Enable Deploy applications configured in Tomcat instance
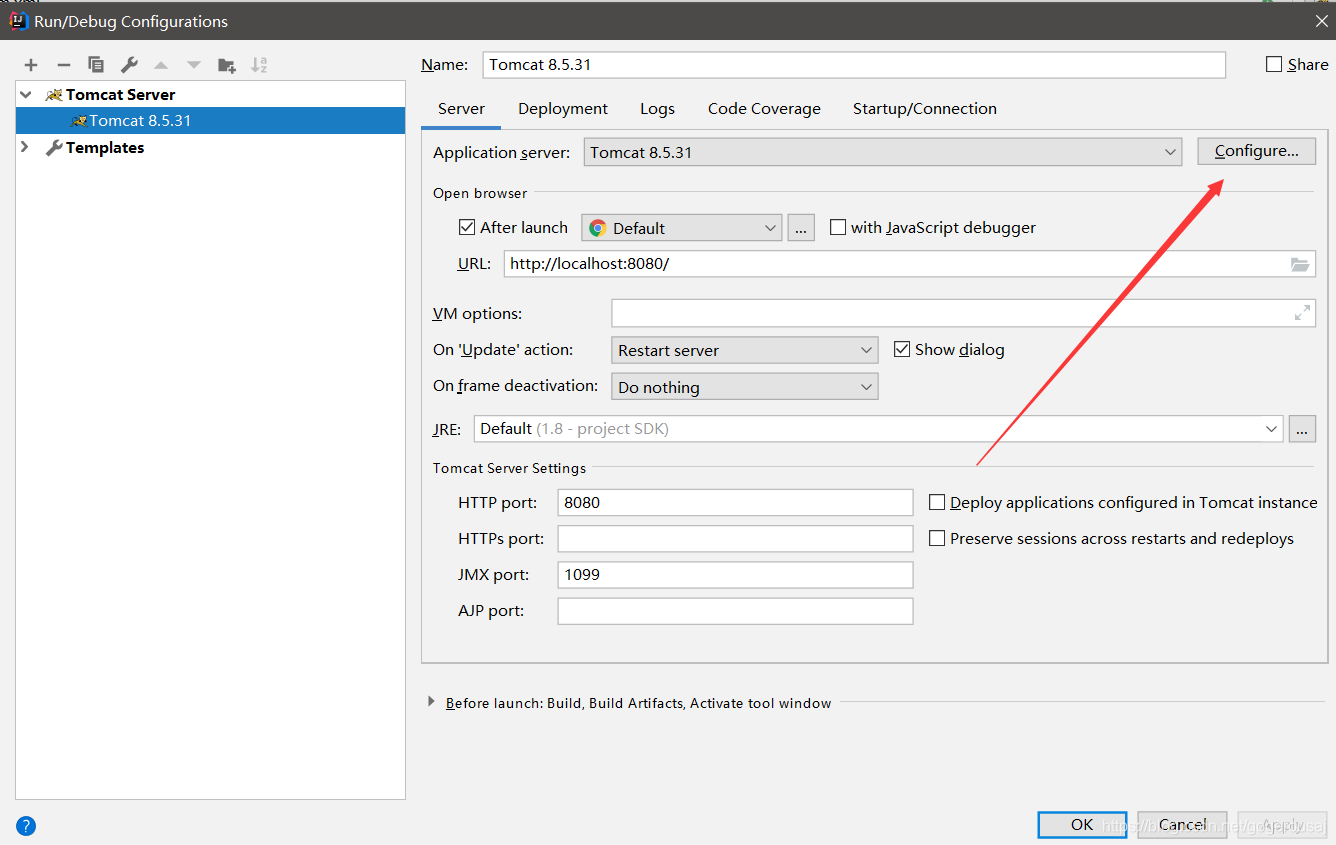Viewport: 1336px width, 845px height. (x=937, y=502)
